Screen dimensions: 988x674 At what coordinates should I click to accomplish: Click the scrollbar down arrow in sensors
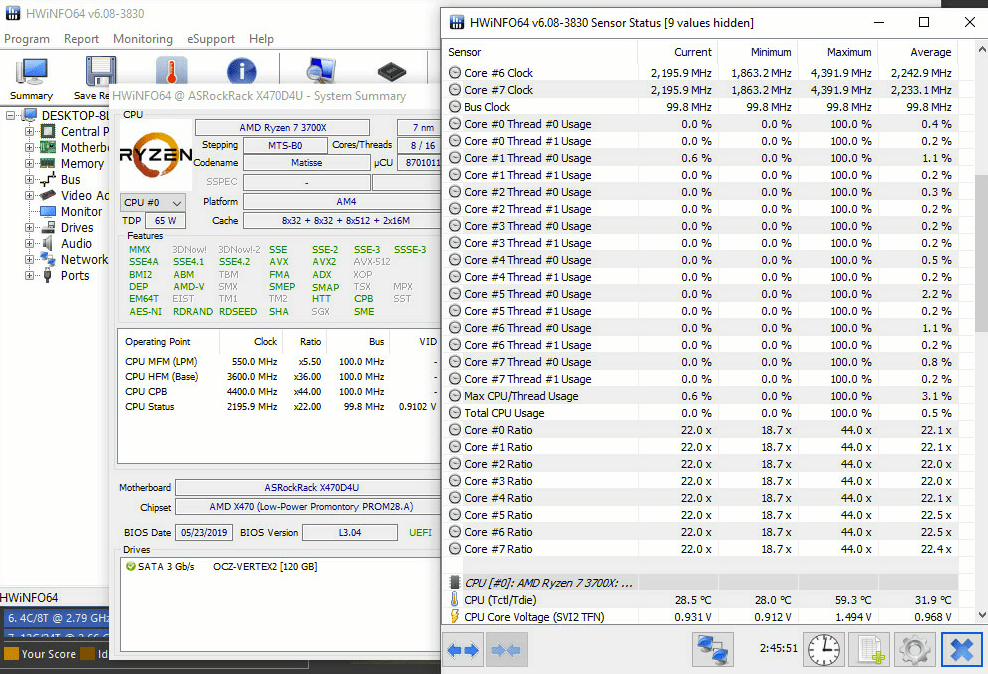tap(981, 615)
